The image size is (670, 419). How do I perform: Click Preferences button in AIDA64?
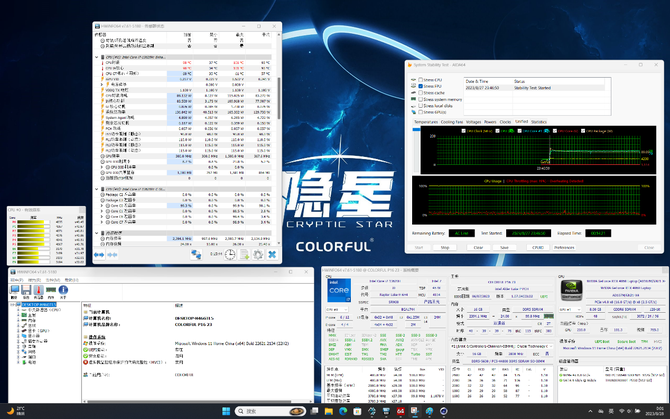pyautogui.click(x=564, y=248)
